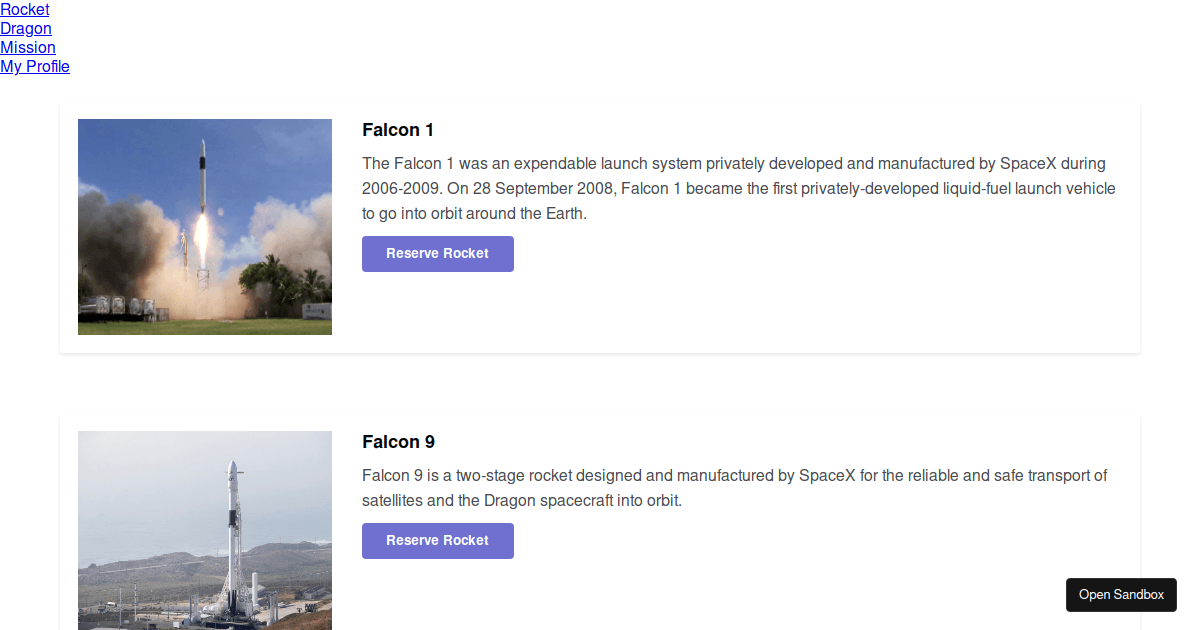Reserve the Falcon 1 rocket
This screenshot has height=630, width=1200.
pos(438,254)
